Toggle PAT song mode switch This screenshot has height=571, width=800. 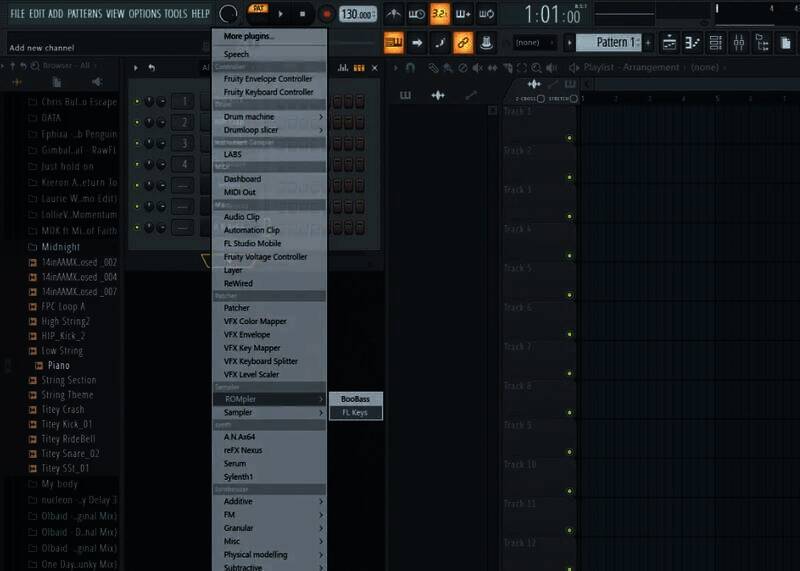click(258, 9)
